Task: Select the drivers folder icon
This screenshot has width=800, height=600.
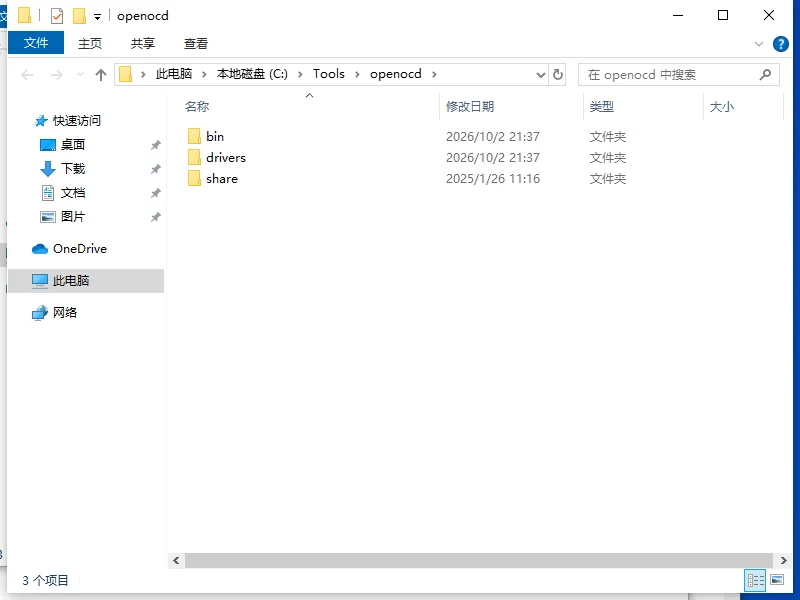Action: (194, 157)
